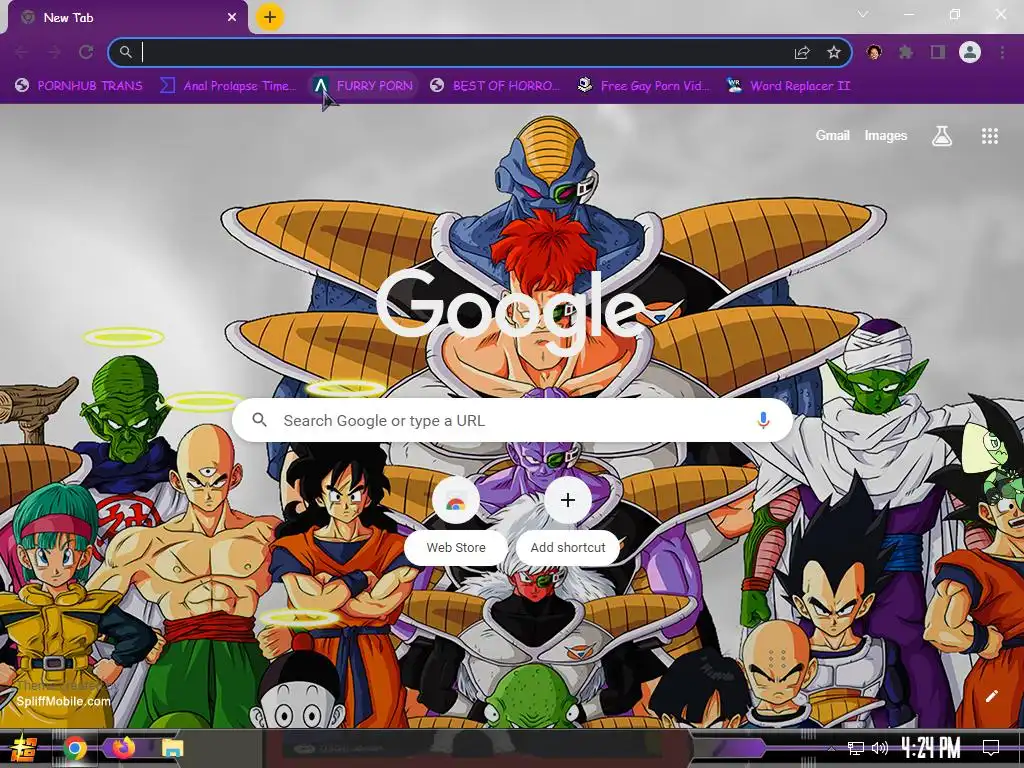Screen dimensions: 1024x768
Task: Open the volume icon in system tray
Action: (x=880, y=748)
